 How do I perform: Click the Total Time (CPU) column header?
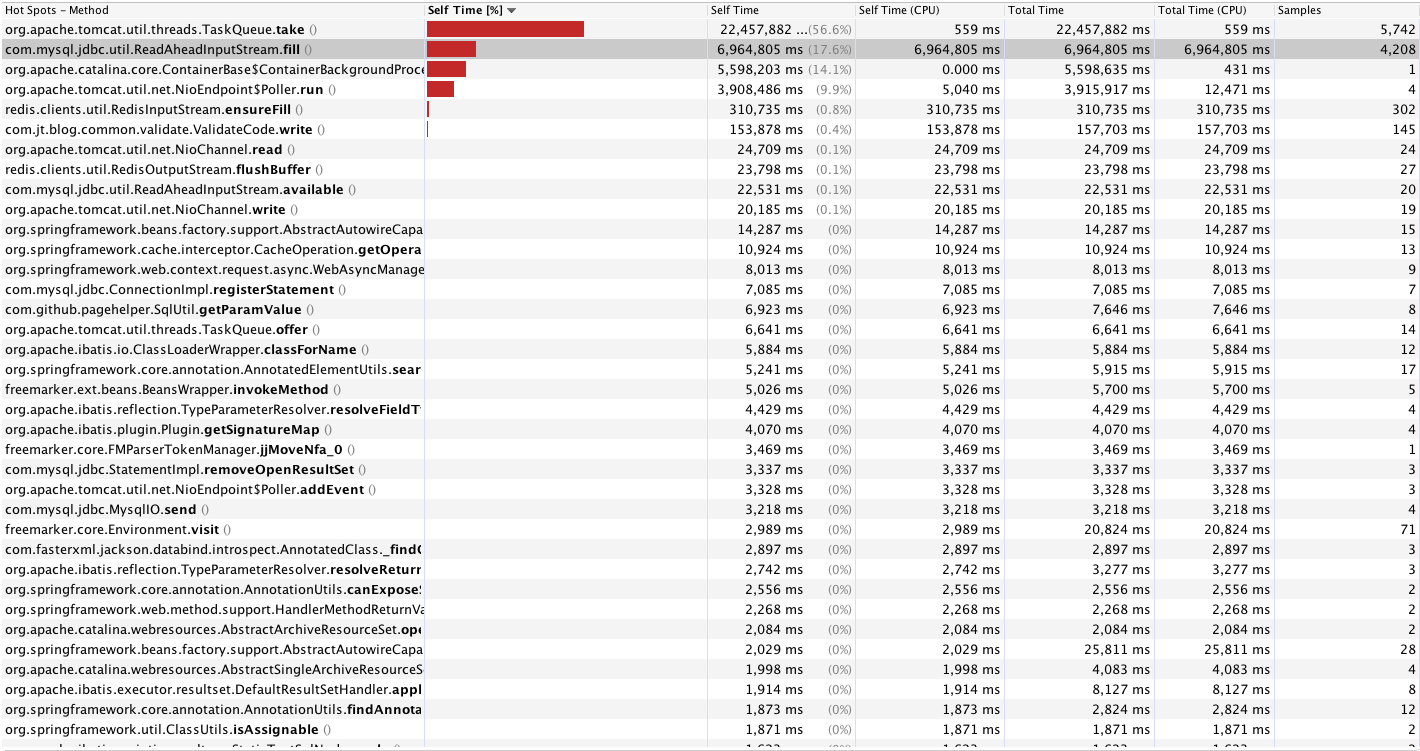(x=1215, y=10)
